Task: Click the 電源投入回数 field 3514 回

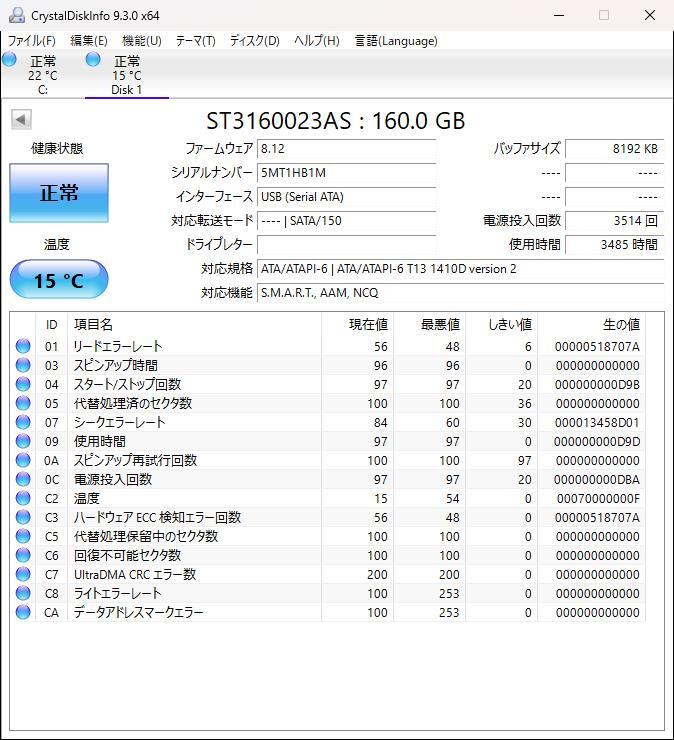Action: pos(615,221)
